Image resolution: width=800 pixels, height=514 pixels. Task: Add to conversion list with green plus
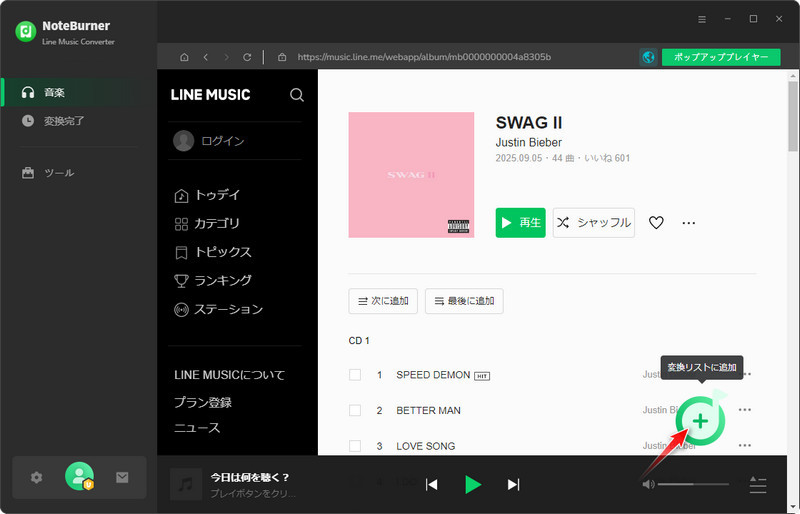pyautogui.click(x=701, y=421)
